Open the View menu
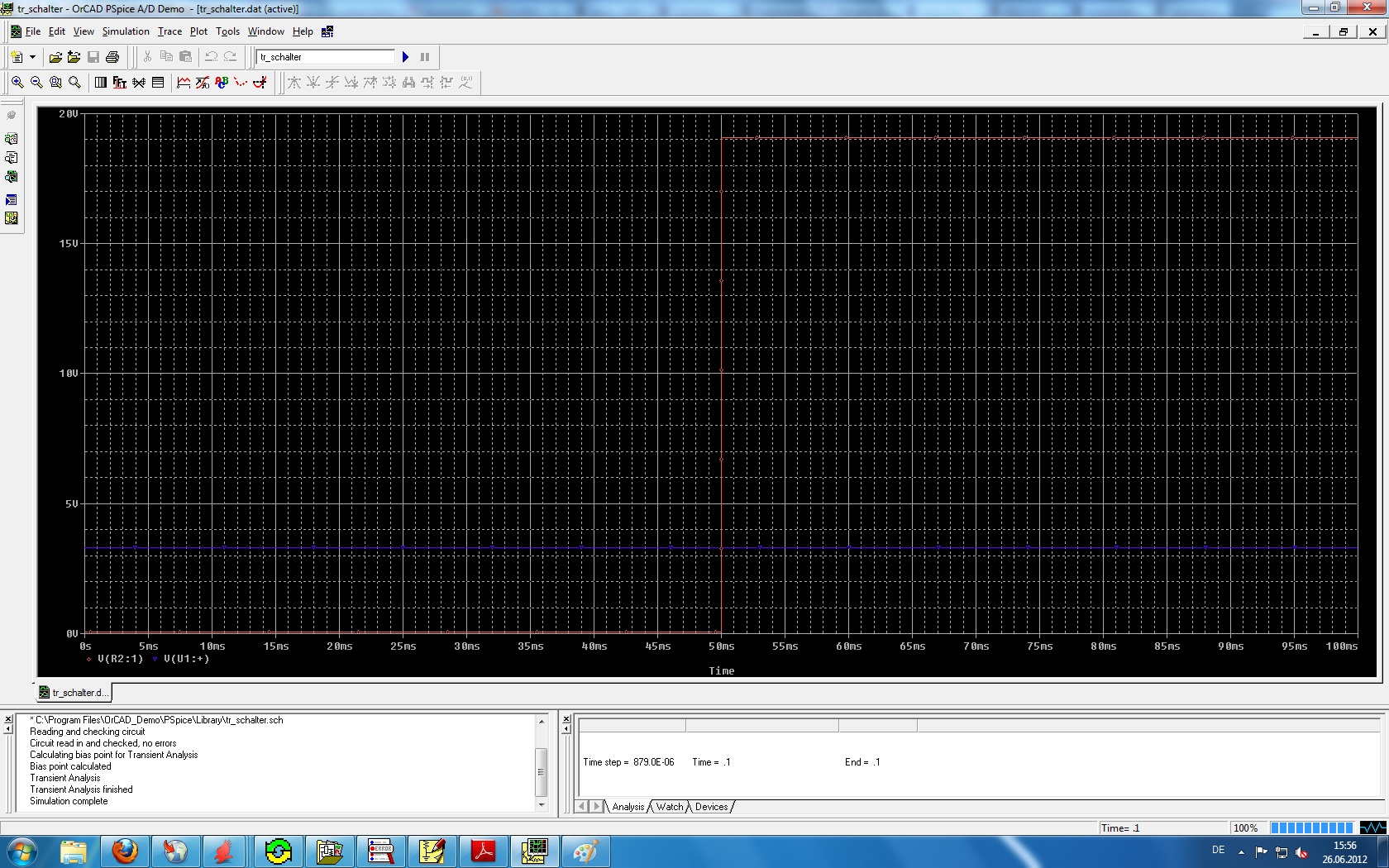This screenshot has width=1389, height=868. pos(84,31)
